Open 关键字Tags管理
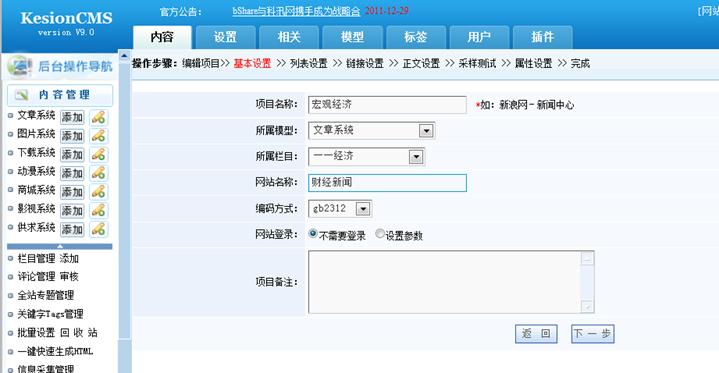Viewport: 719px width, 373px height. coord(50,314)
